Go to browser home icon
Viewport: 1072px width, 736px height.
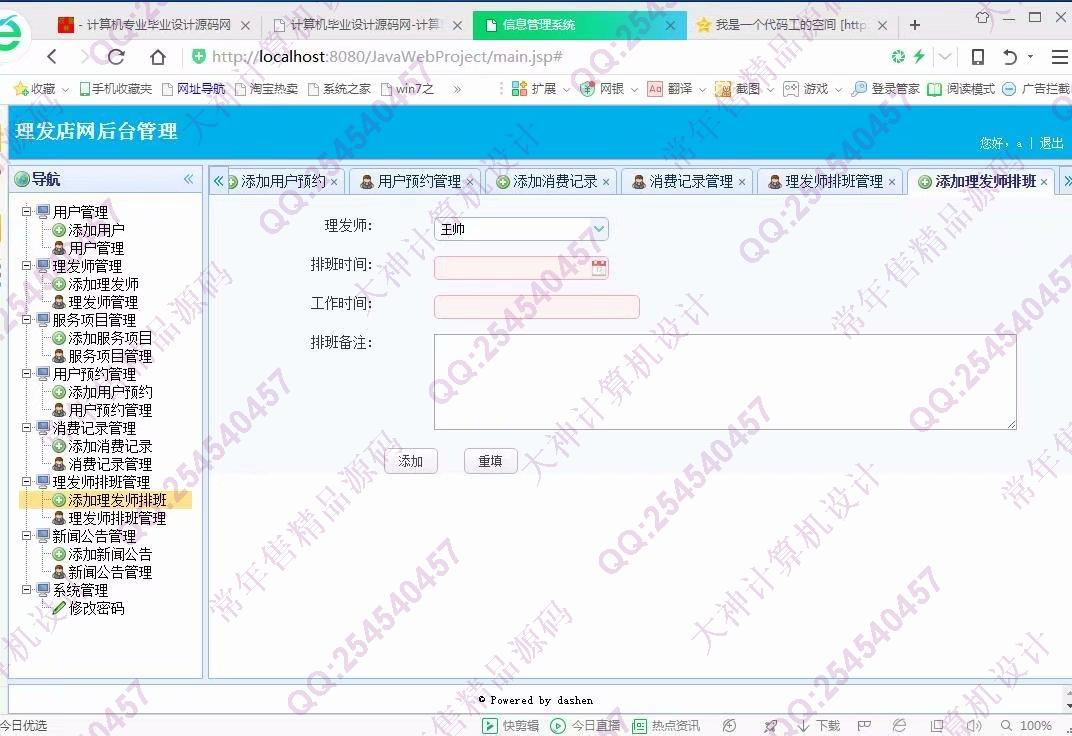click(x=158, y=57)
